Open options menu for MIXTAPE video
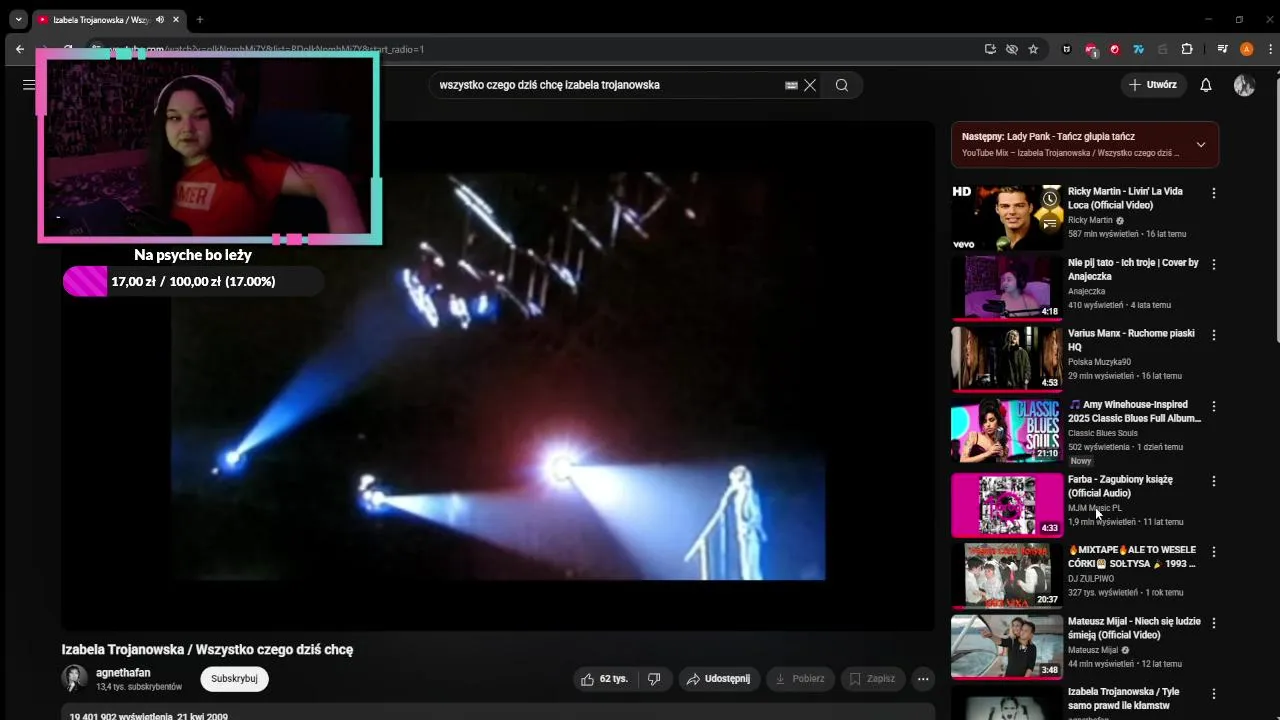This screenshot has width=1280, height=720. pos(1214,552)
